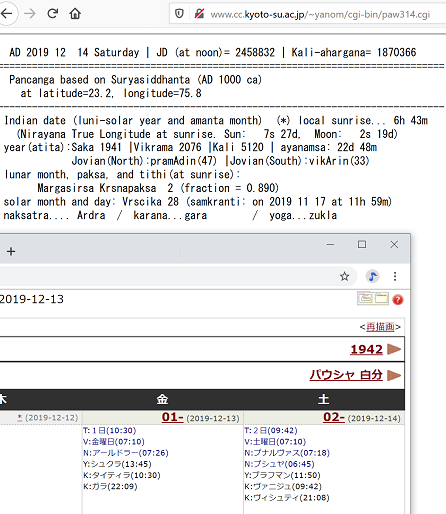Viewport: 446px width, 514px height.
Task: Click N:プナルヴァス(07:18) entry
Action: pos(287,453)
